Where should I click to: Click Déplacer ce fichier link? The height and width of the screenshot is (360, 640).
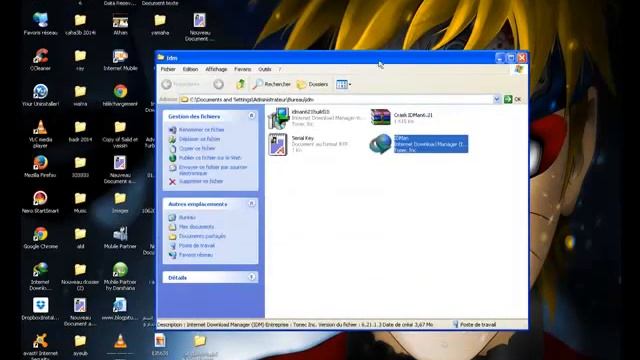(x=199, y=139)
